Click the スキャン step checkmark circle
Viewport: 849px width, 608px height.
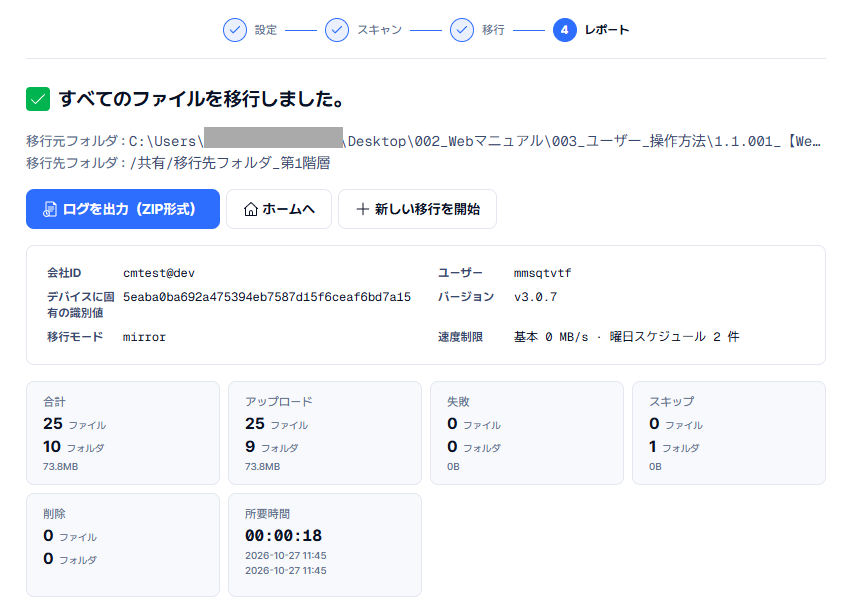coord(337,30)
